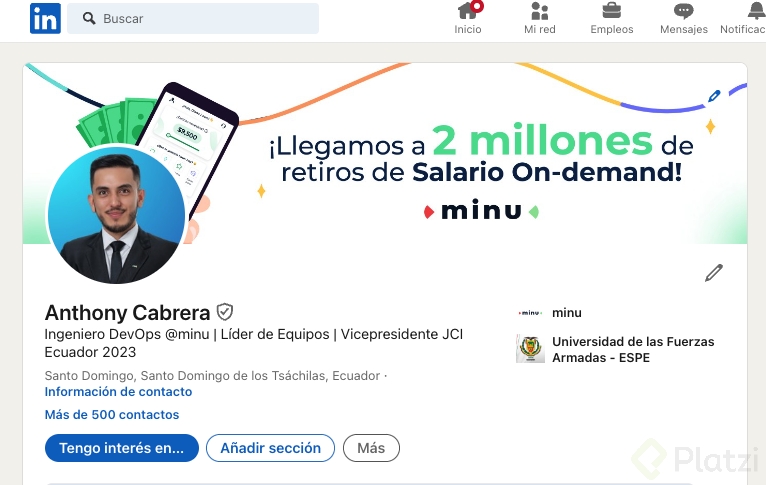Open the Tengo interés en... button
This screenshot has height=485, width=766.
[122, 448]
